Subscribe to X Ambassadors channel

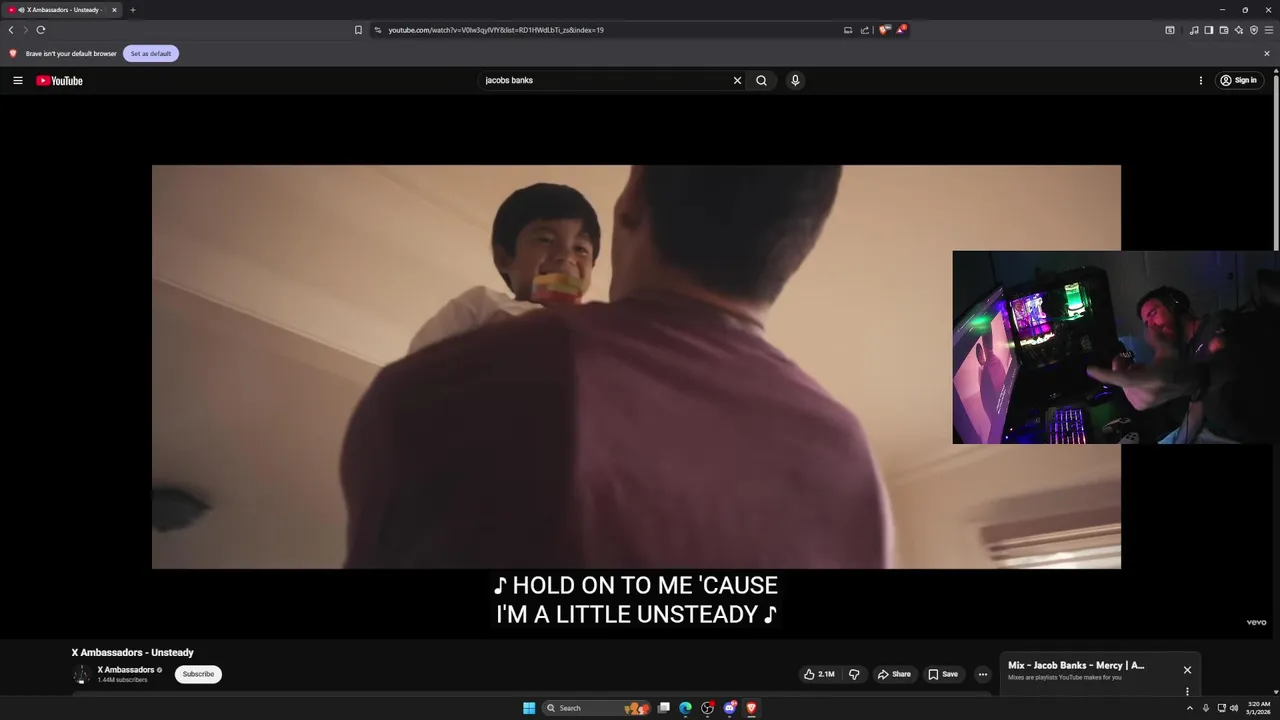coord(198,674)
